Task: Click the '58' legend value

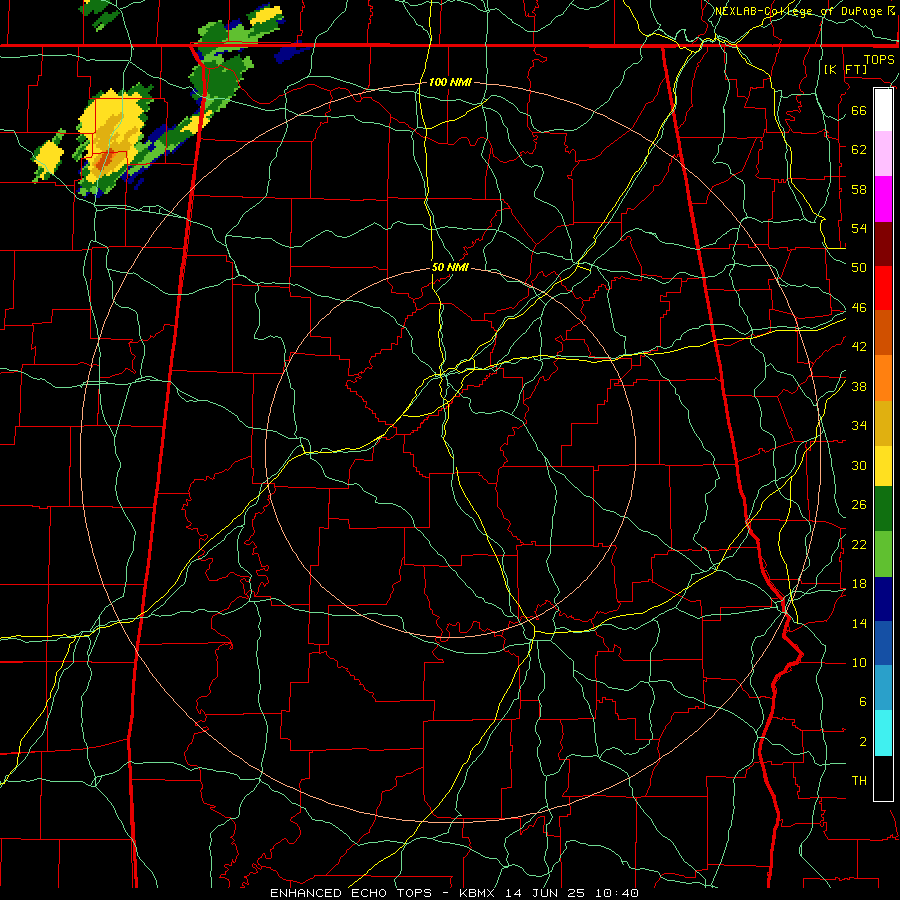Action: click(859, 189)
